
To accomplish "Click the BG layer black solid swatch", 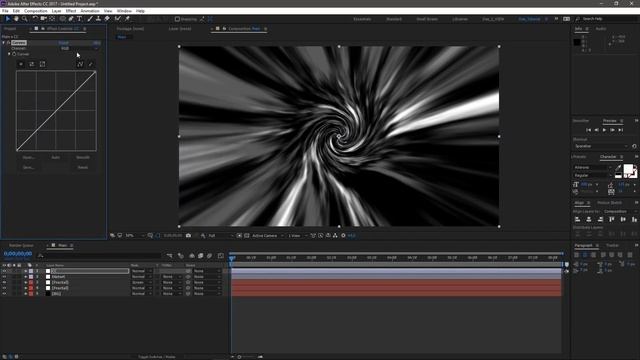I will [48, 293].
